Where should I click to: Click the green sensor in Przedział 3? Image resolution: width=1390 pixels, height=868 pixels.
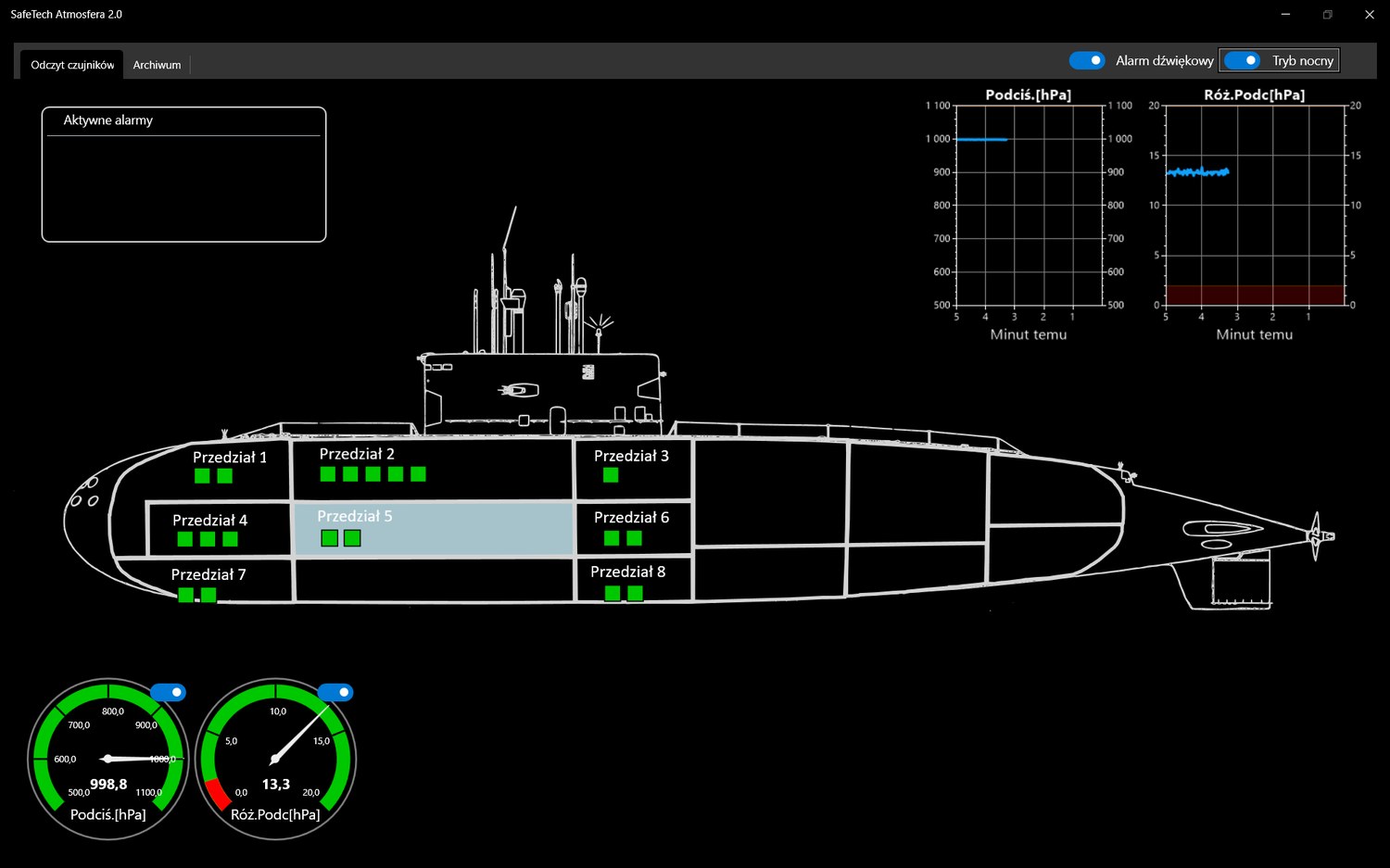pyautogui.click(x=611, y=475)
